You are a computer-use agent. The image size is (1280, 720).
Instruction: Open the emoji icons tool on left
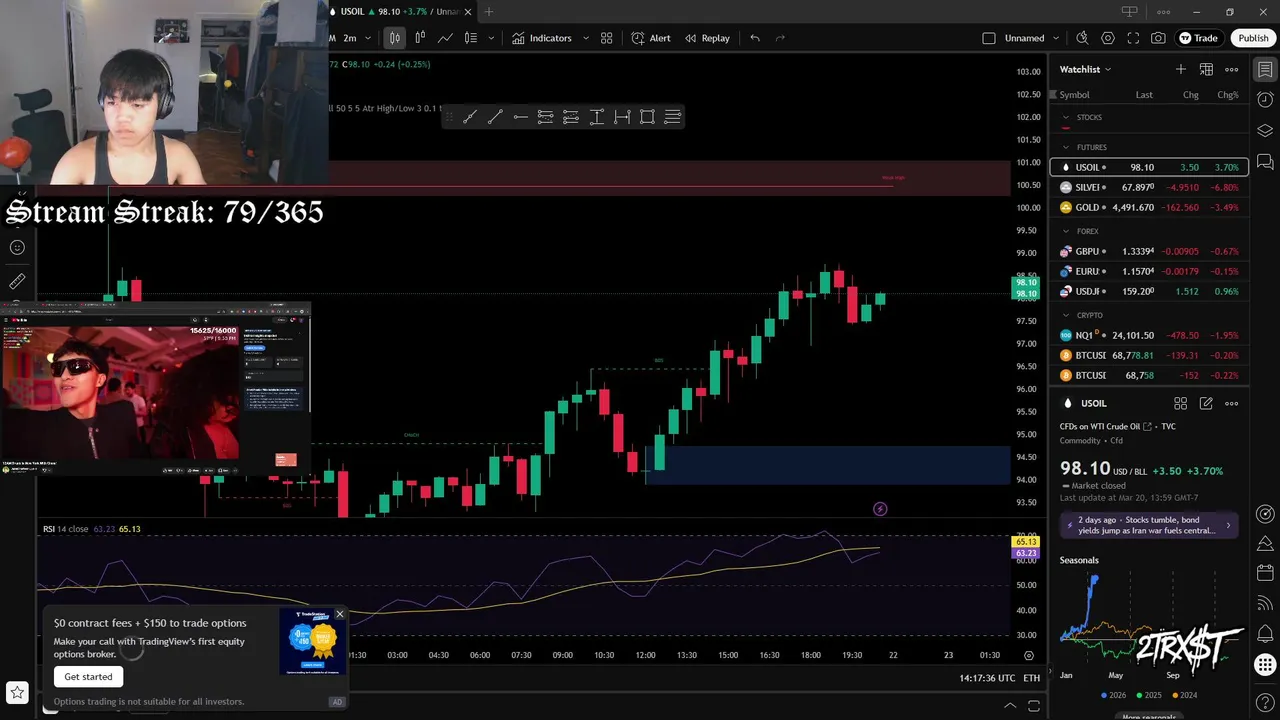coord(17,248)
